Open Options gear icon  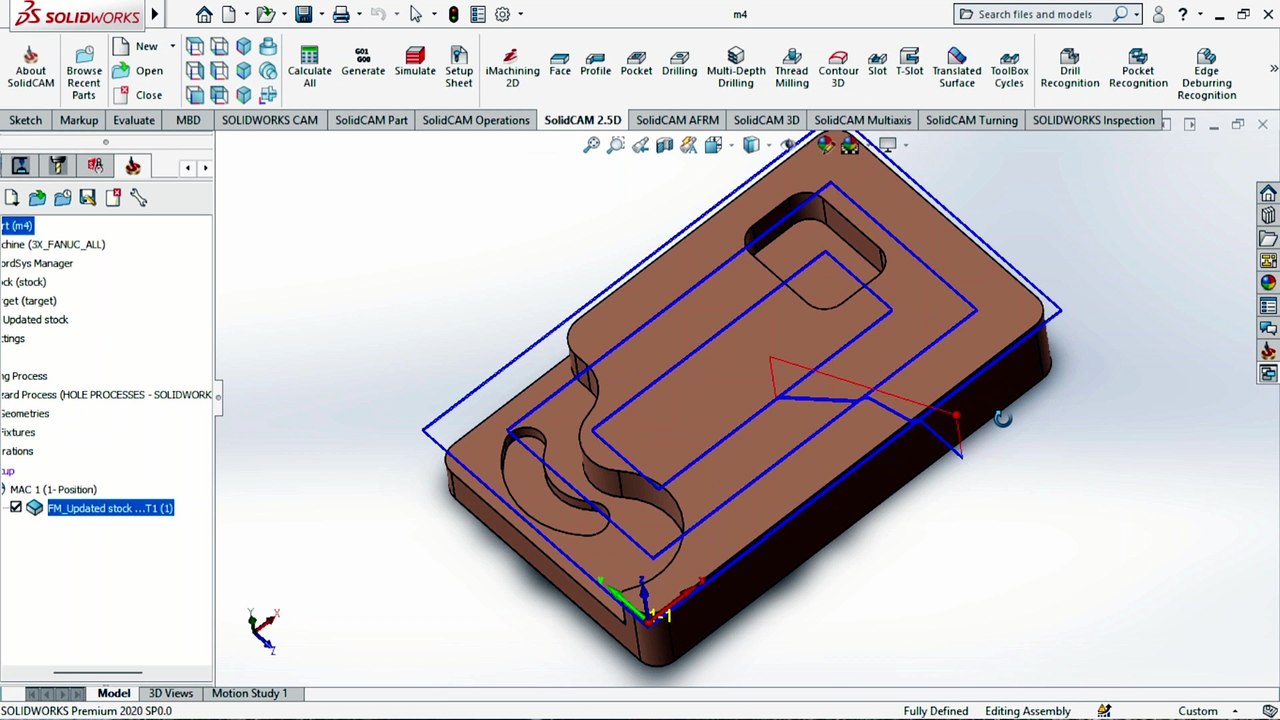click(502, 14)
